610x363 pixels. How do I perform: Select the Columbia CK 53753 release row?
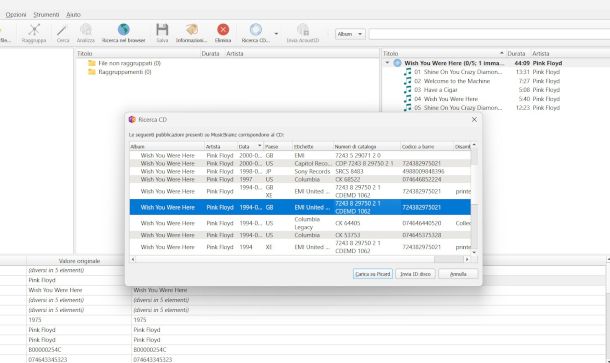[300, 235]
